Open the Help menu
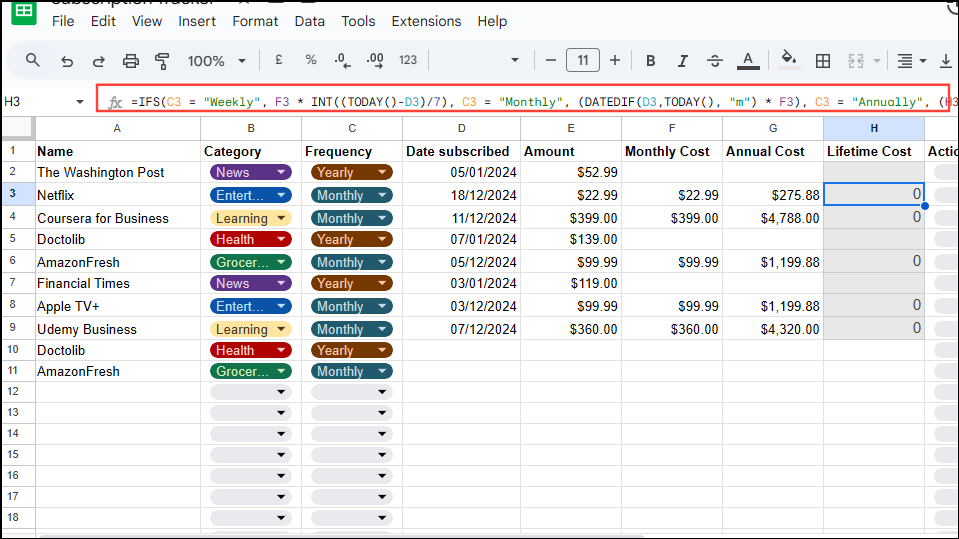 492,21
